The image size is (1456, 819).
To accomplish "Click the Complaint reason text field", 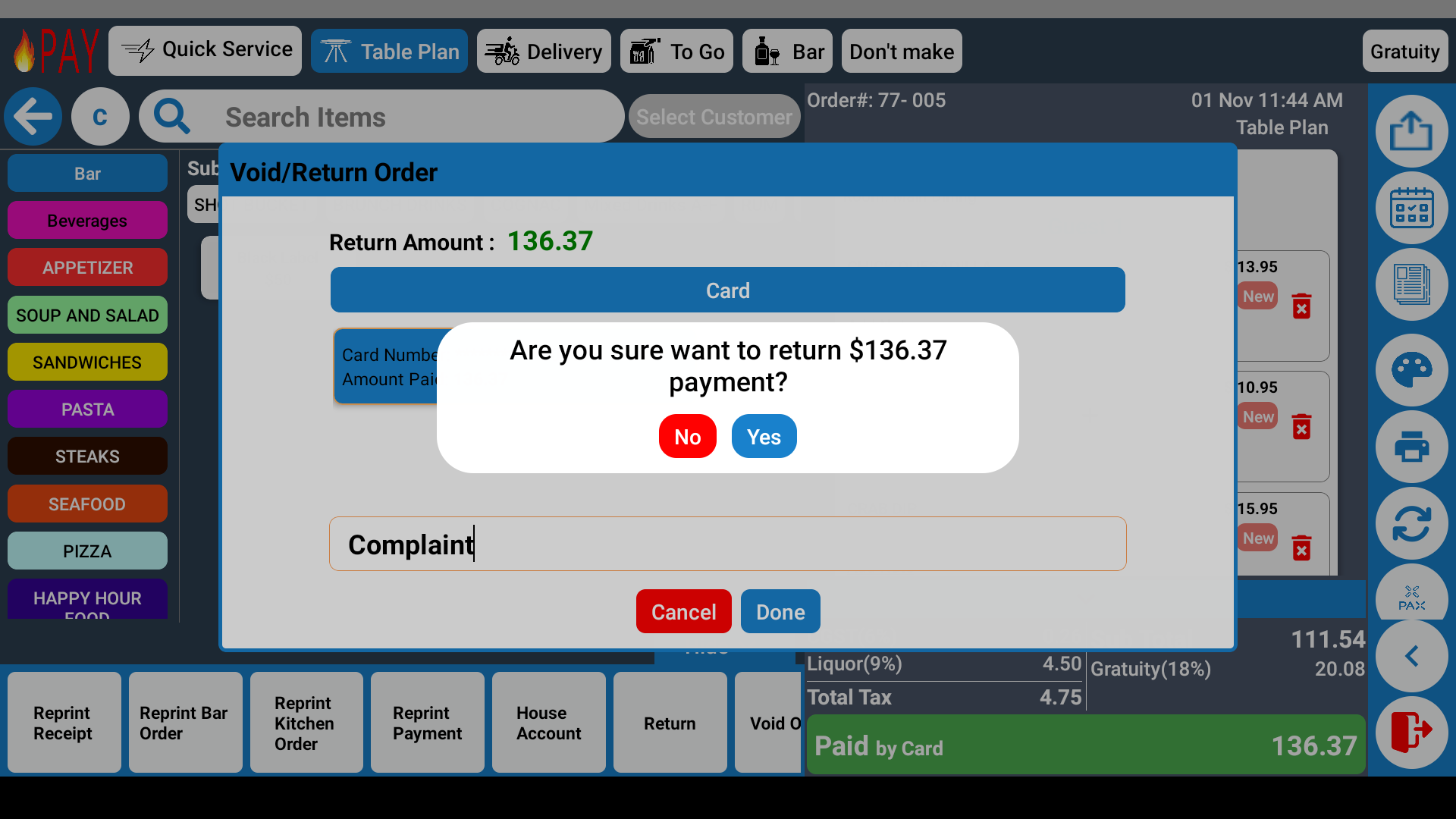I will [727, 544].
